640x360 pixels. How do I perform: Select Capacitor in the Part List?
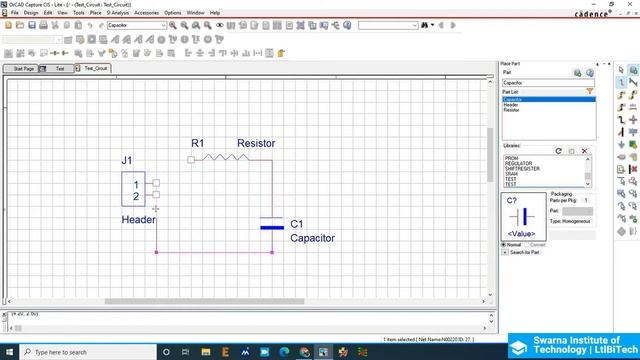pyautogui.click(x=549, y=99)
